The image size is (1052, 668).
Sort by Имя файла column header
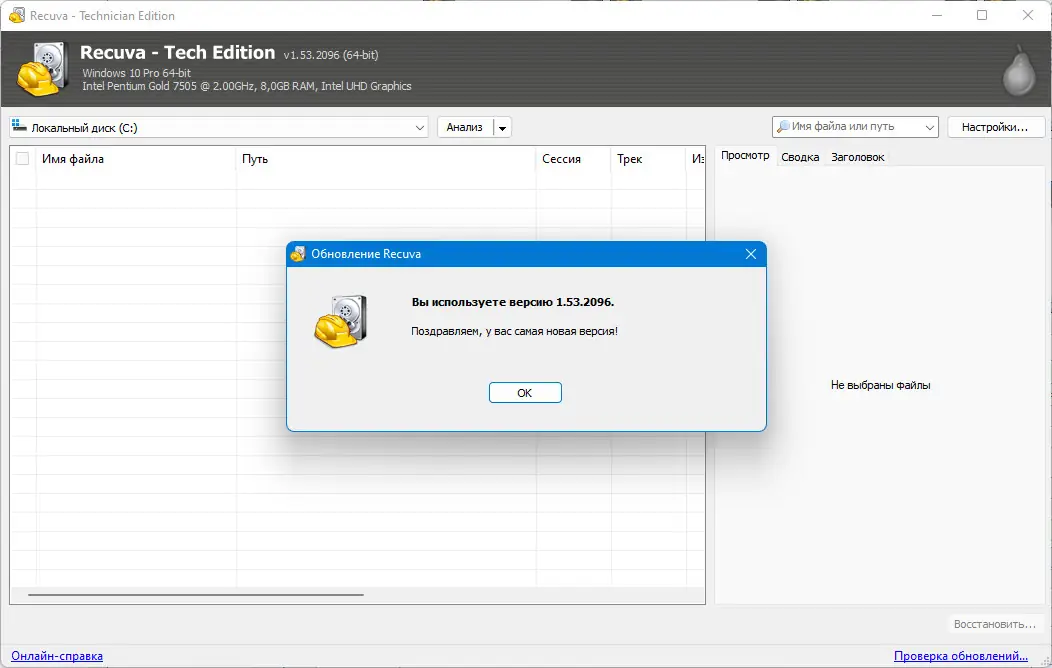coord(136,159)
